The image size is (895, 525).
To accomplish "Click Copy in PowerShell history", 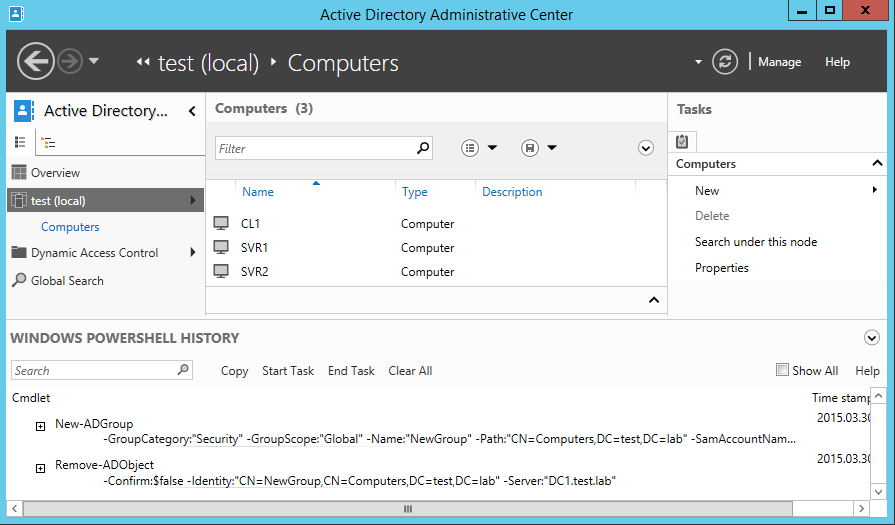I will coord(234,371).
